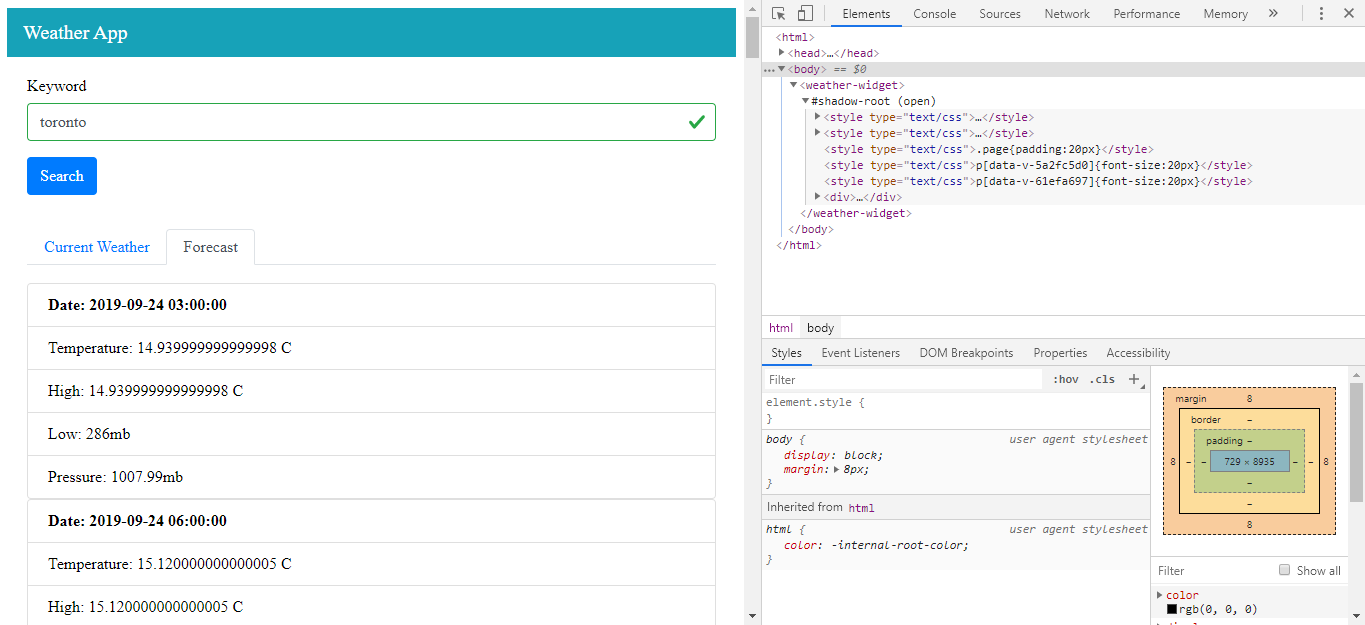
Task: Click the High: 14.939999999999998 C row
Action: (x=371, y=391)
